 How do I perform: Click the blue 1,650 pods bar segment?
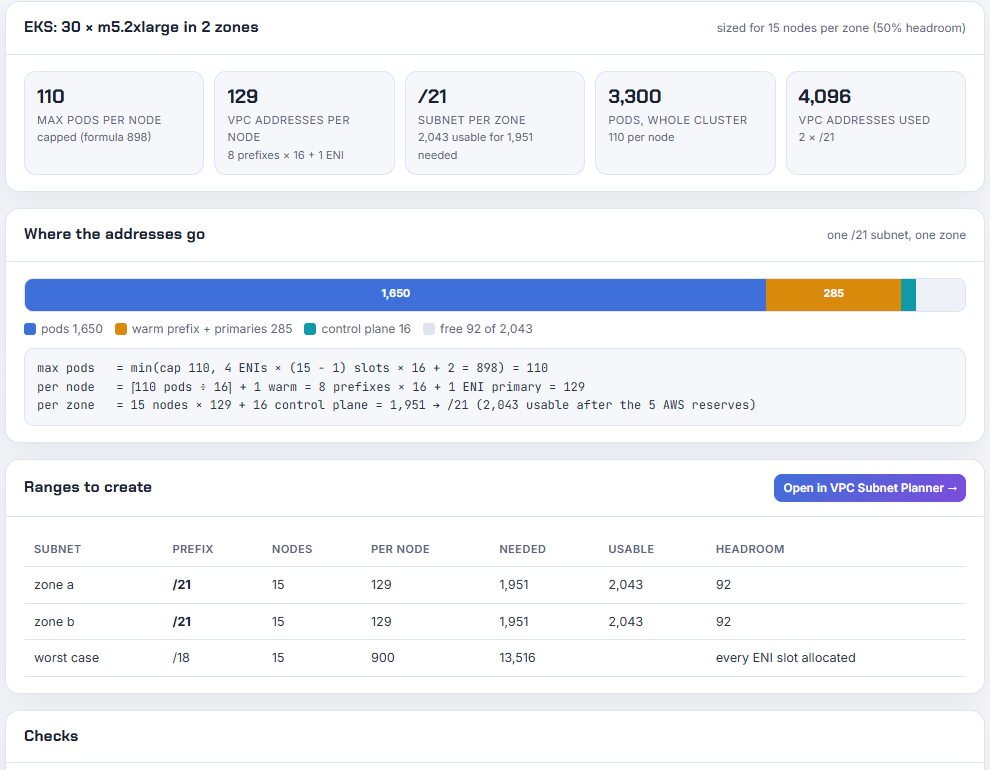tap(395, 294)
